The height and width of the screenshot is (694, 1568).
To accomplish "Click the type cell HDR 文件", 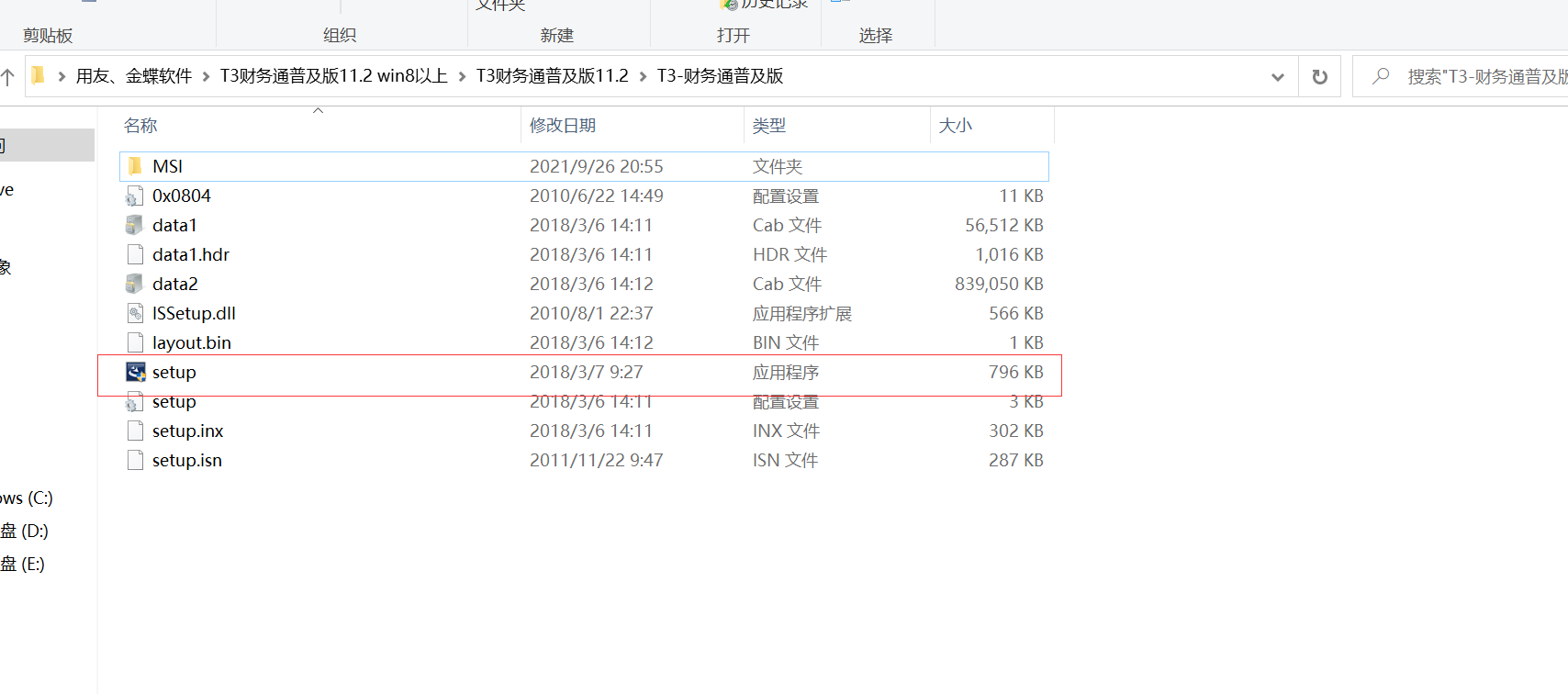I will pyautogui.click(x=790, y=254).
